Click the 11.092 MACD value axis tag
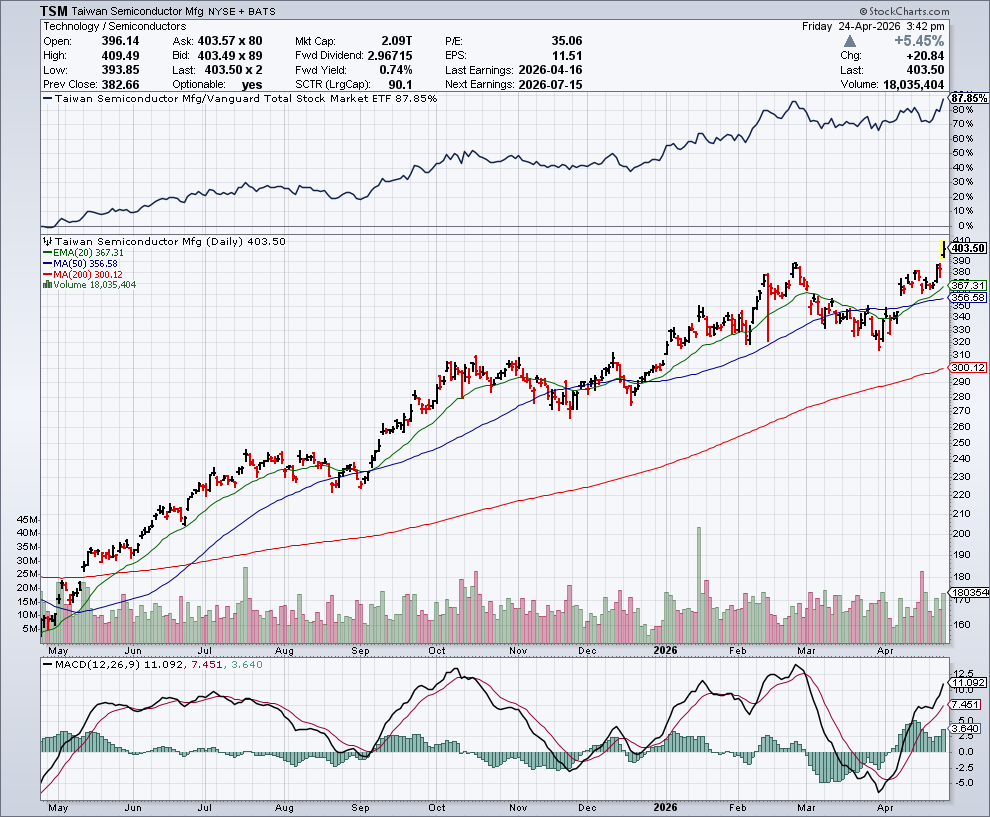The height and width of the screenshot is (817, 990). 968,682
